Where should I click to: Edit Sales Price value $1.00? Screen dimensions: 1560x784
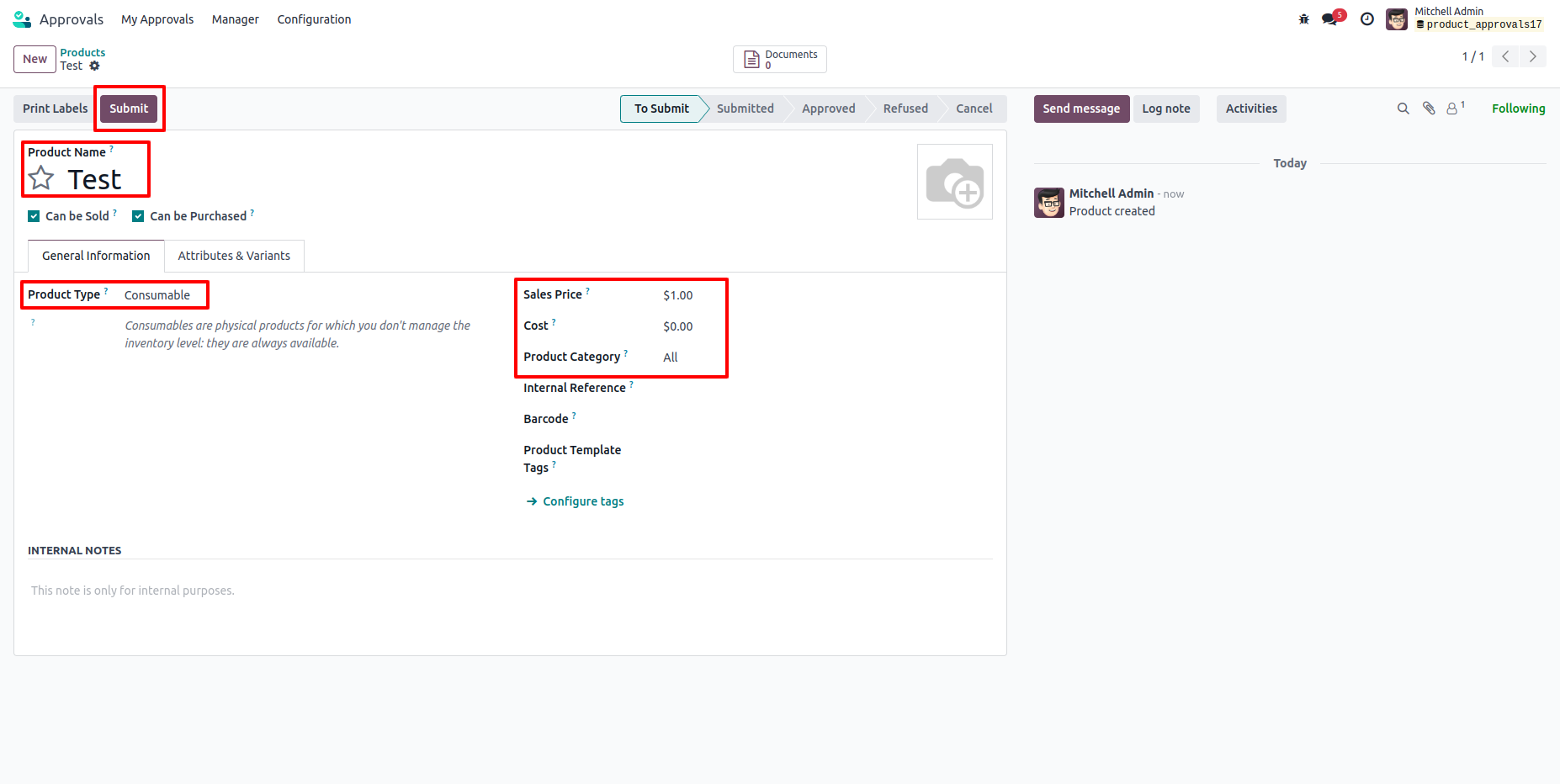click(678, 295)
